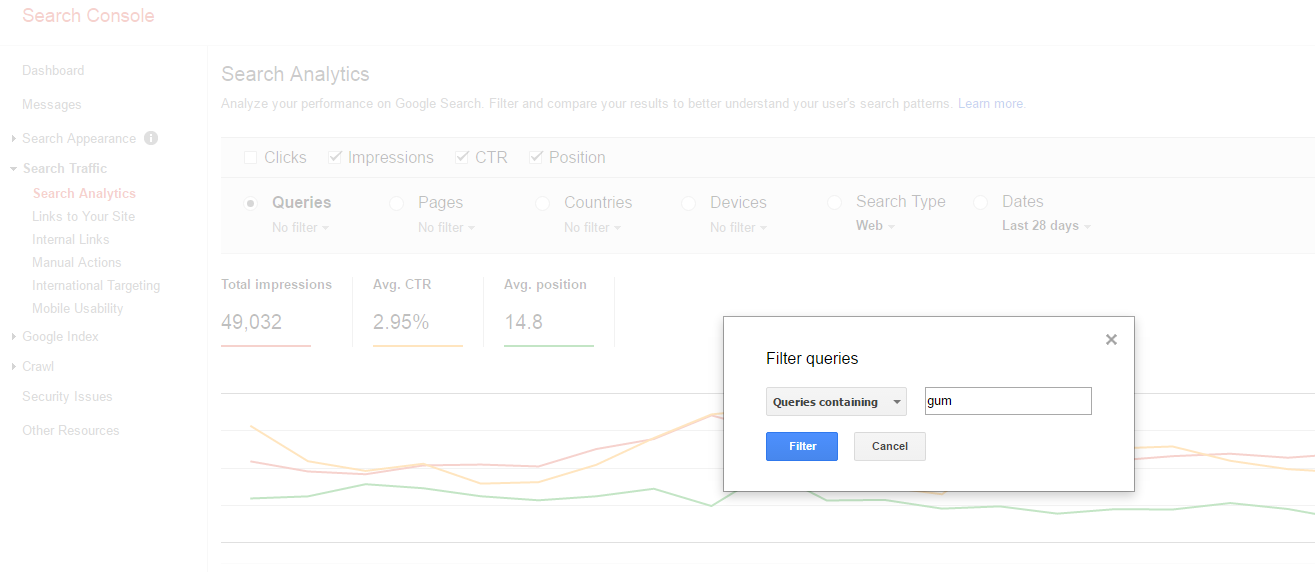Open Search Analytics in the sidebar

(x=84, y=194)
